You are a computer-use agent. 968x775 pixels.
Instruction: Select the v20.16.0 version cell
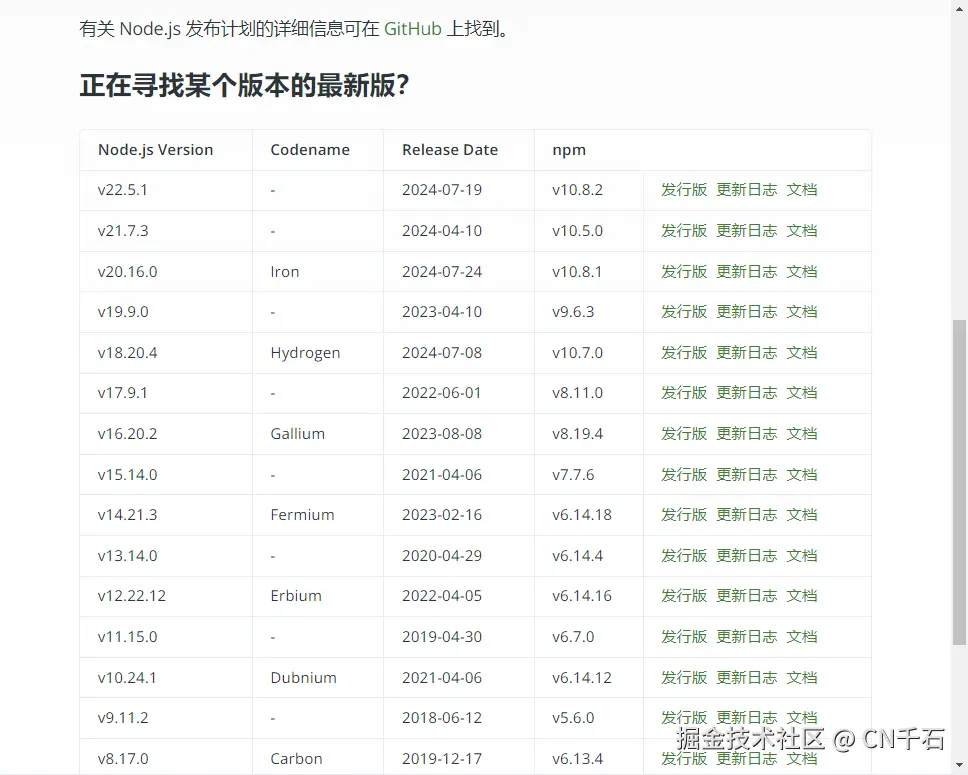click(x=165, y=272)
